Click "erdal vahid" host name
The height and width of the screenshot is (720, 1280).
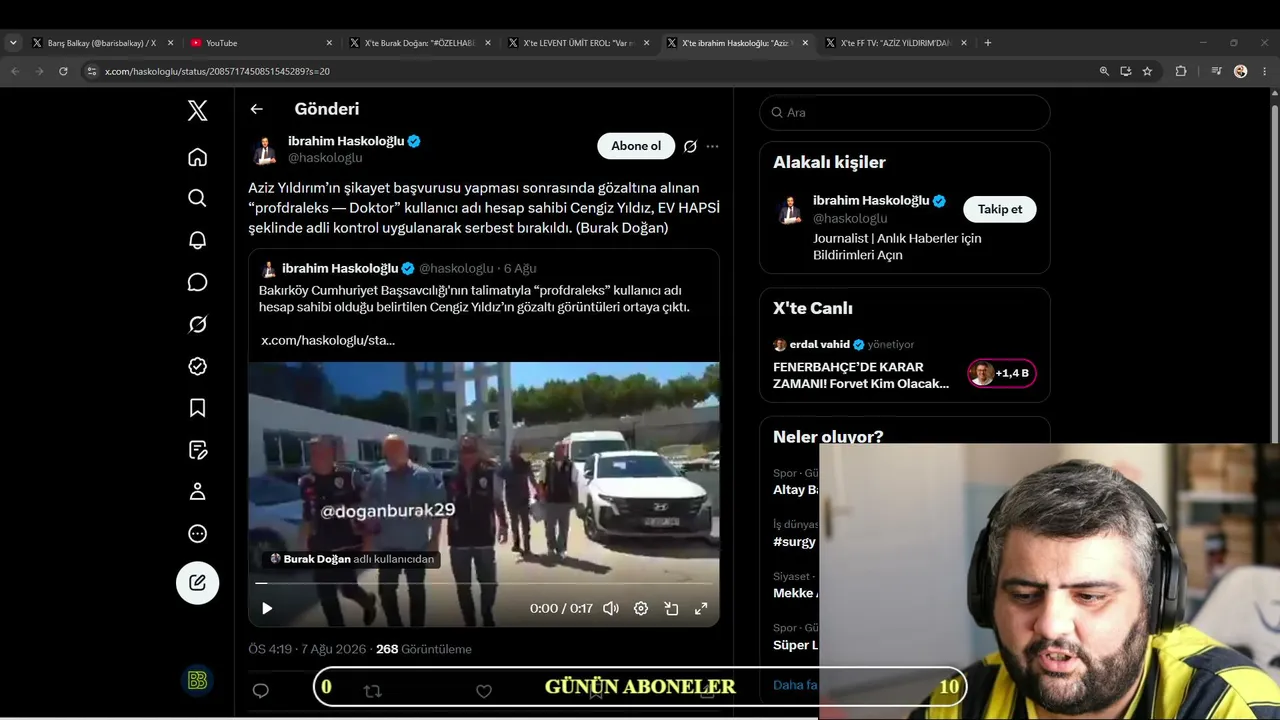pyautogui.click(x=819, y=344)
